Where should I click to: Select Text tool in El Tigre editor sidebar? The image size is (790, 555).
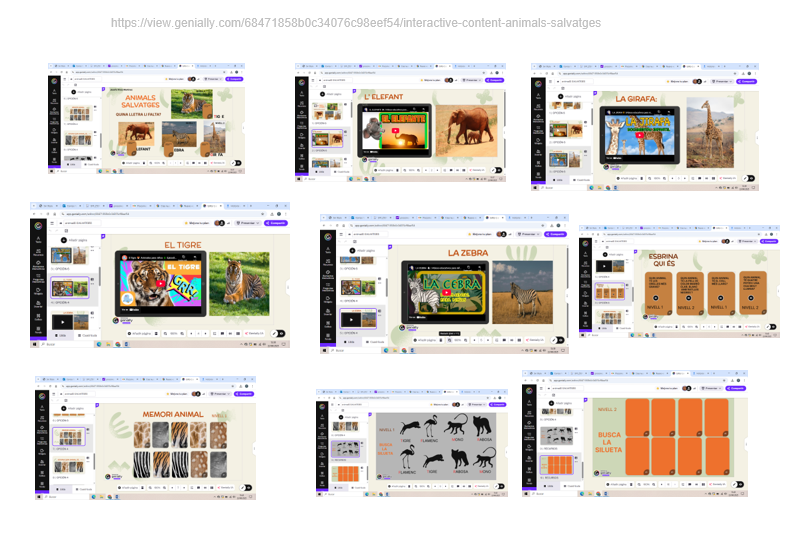38,240
